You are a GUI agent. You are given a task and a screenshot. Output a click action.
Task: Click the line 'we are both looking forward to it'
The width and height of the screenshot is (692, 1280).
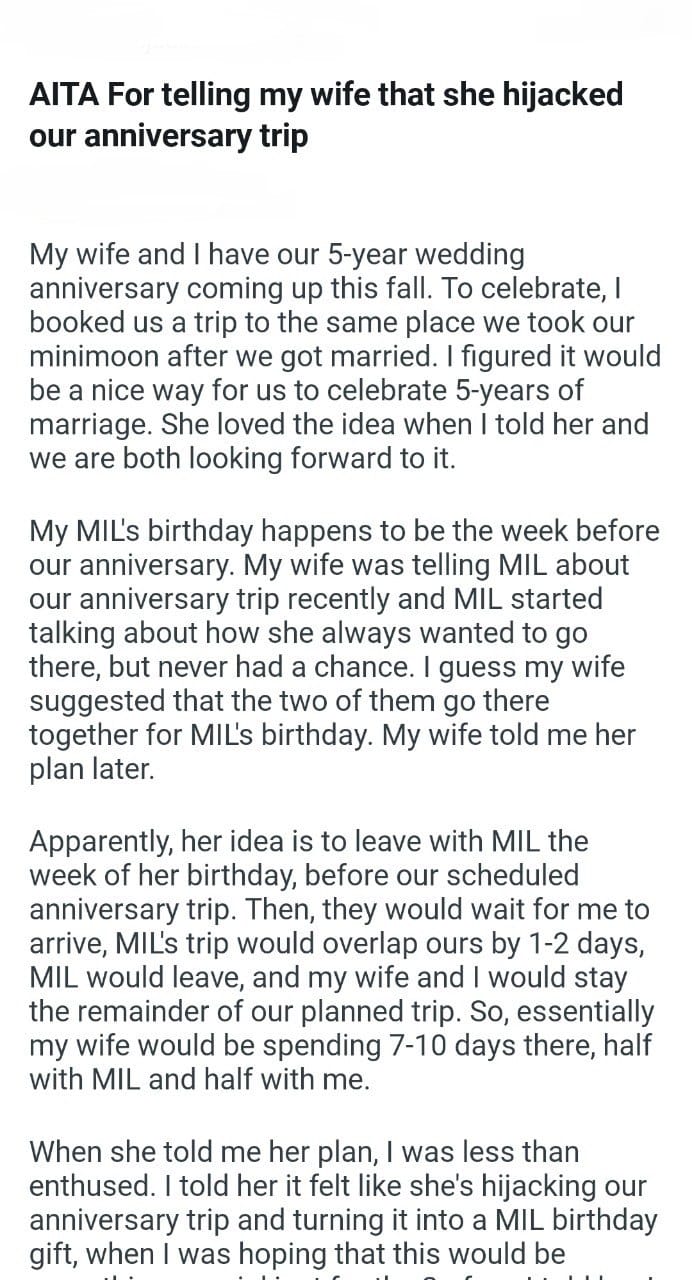pyautogui.click(x=242, y=458)
